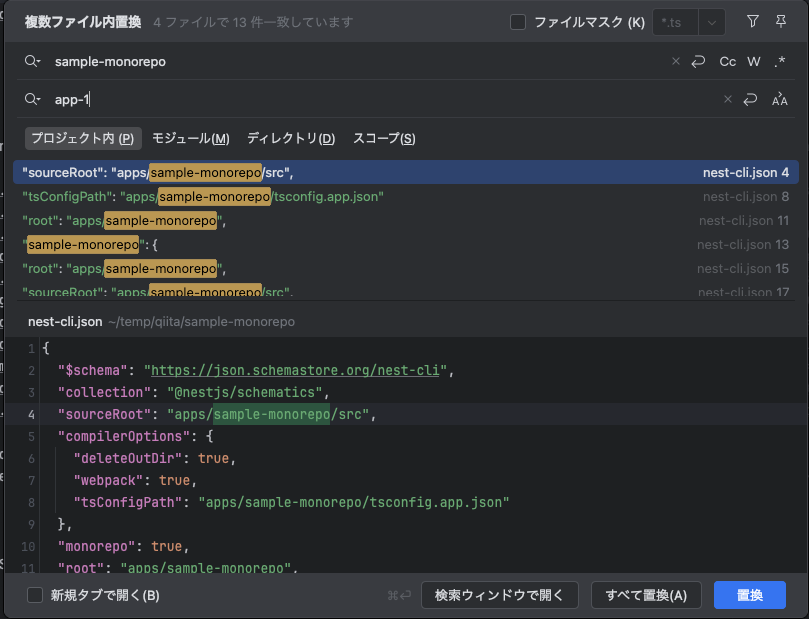Screen dimensions: 809x619
Task: Select result row nest-cli.json 15 root
Action: pos(406,269)
